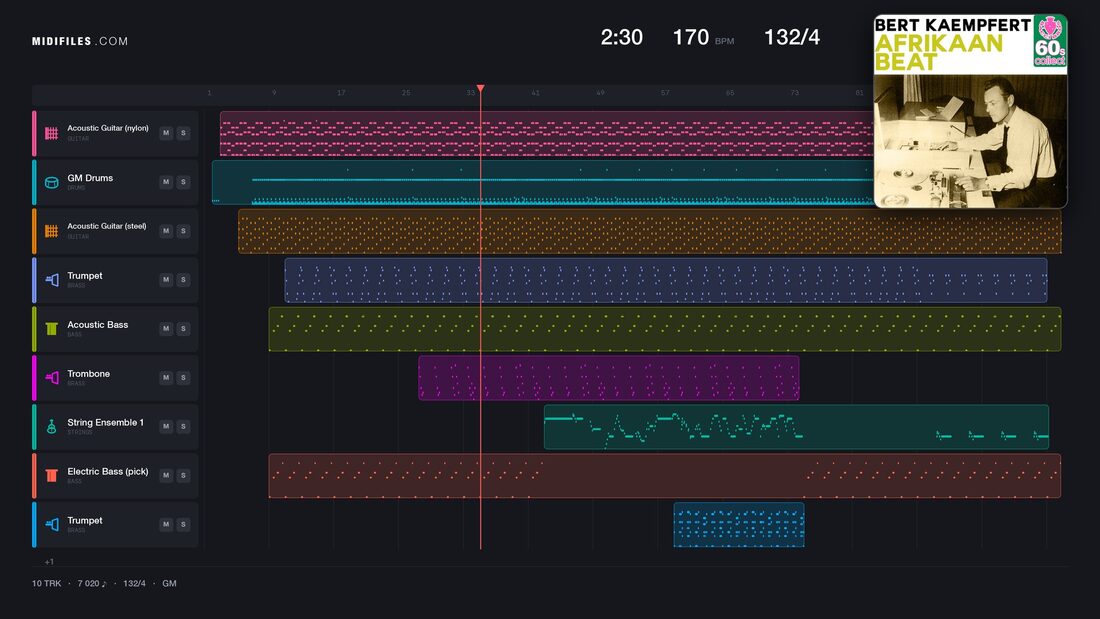Click the Acoustic Bass instrument icon
The image size is (1100, 619).
(x=51, y=328)
